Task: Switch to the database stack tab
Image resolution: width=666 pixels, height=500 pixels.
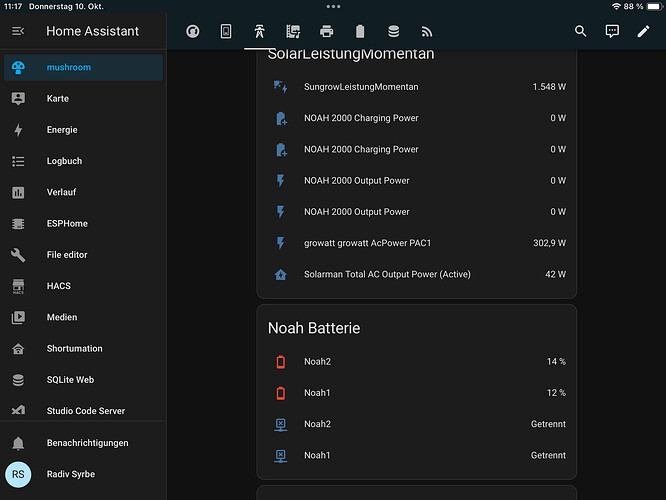Action: (393, 31)
